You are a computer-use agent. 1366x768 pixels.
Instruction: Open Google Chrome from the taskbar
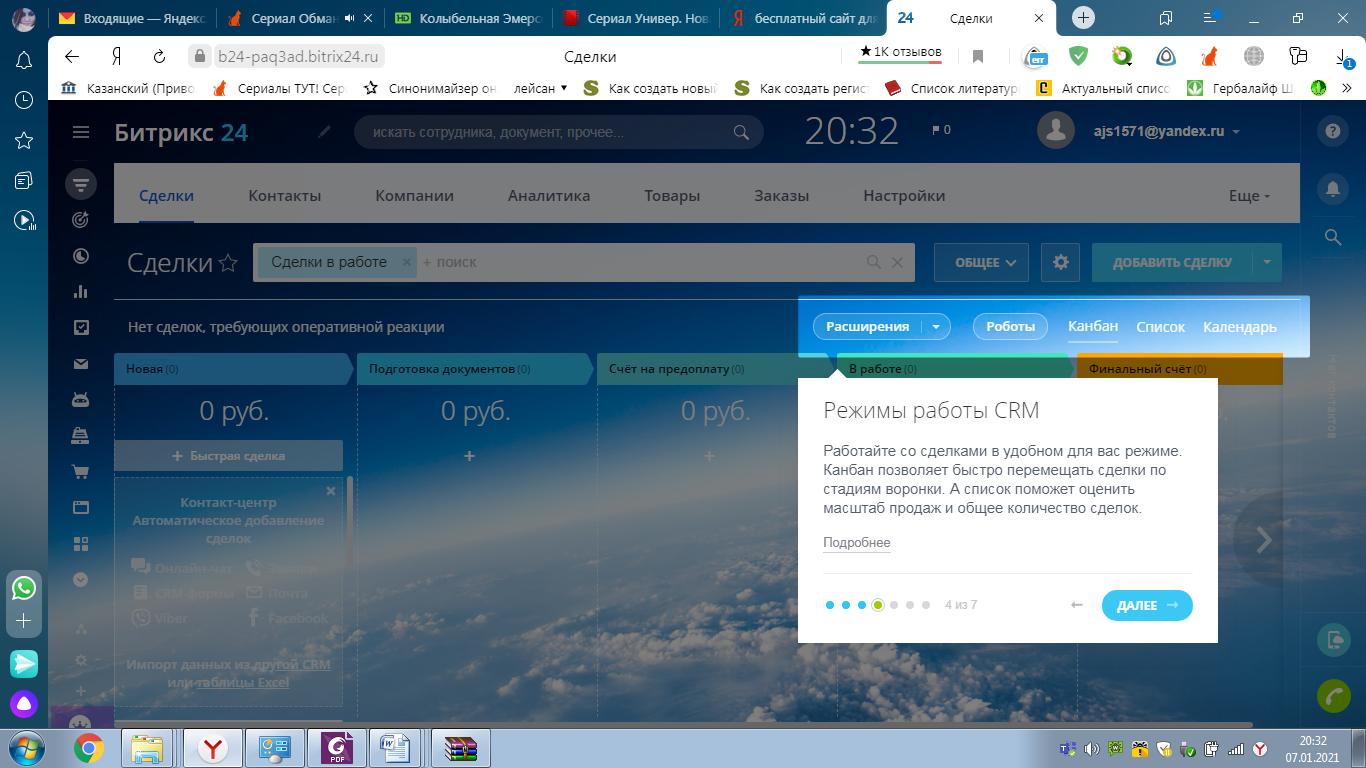click(x=89, y=747)
